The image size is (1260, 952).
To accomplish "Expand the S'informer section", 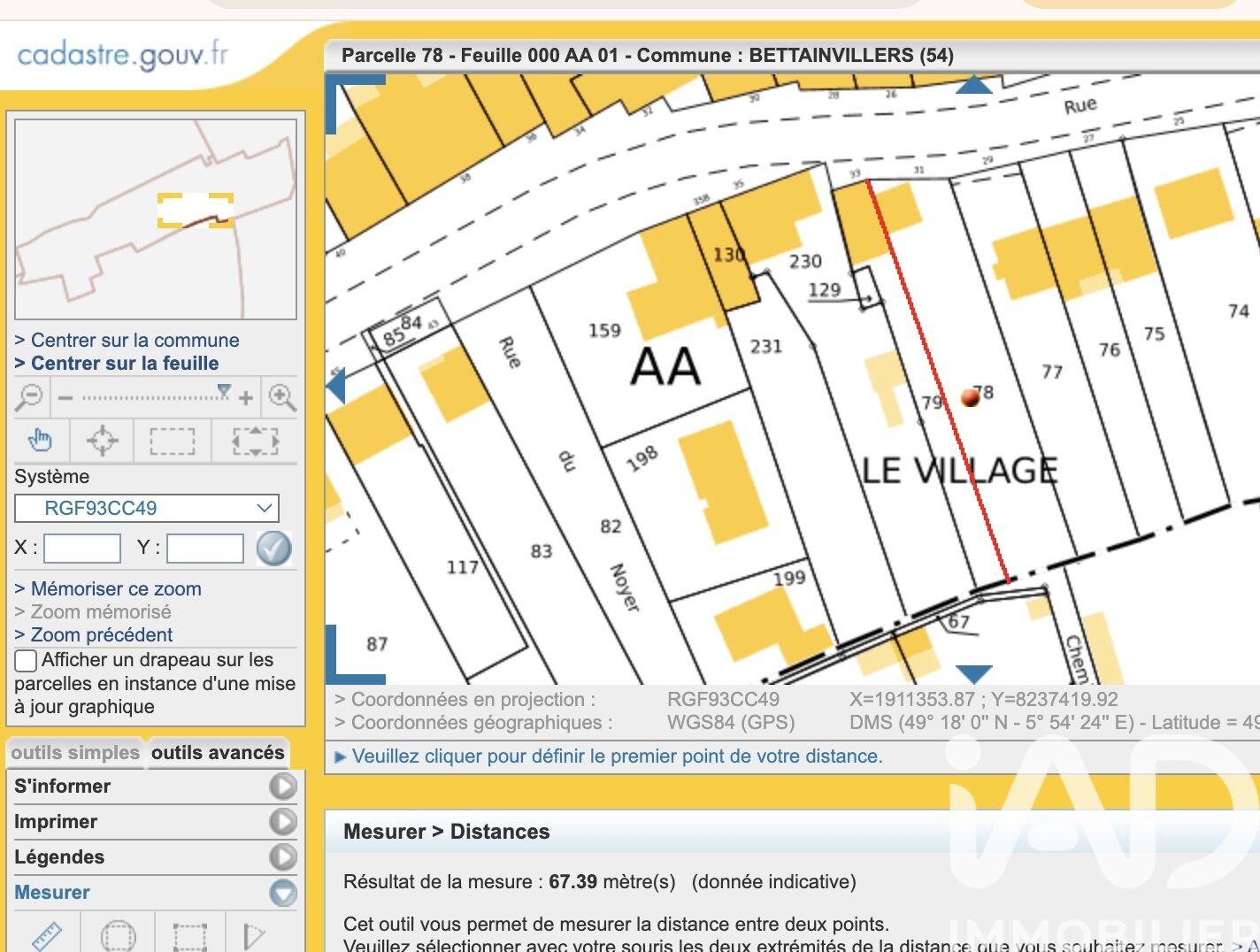I will coord(282,787).
